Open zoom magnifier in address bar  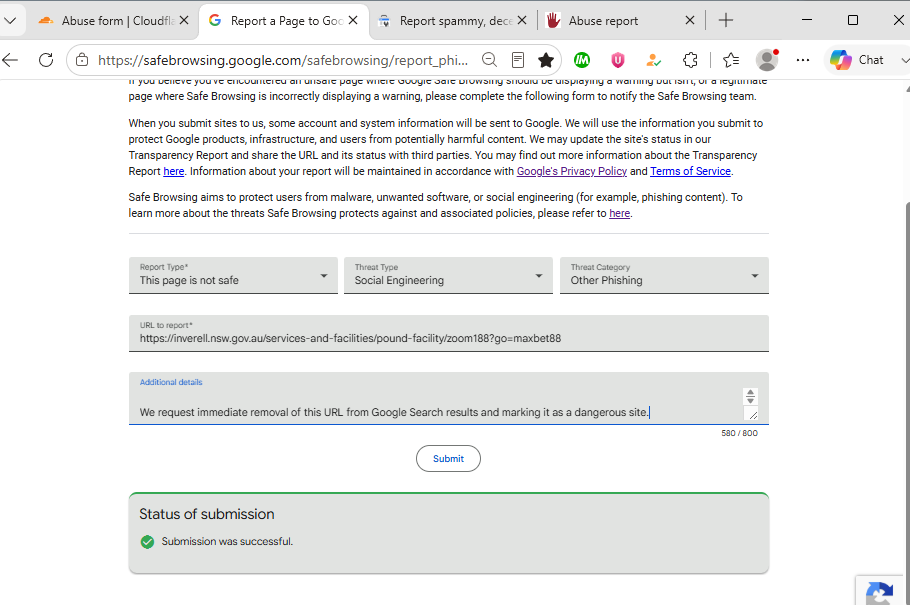489,60
